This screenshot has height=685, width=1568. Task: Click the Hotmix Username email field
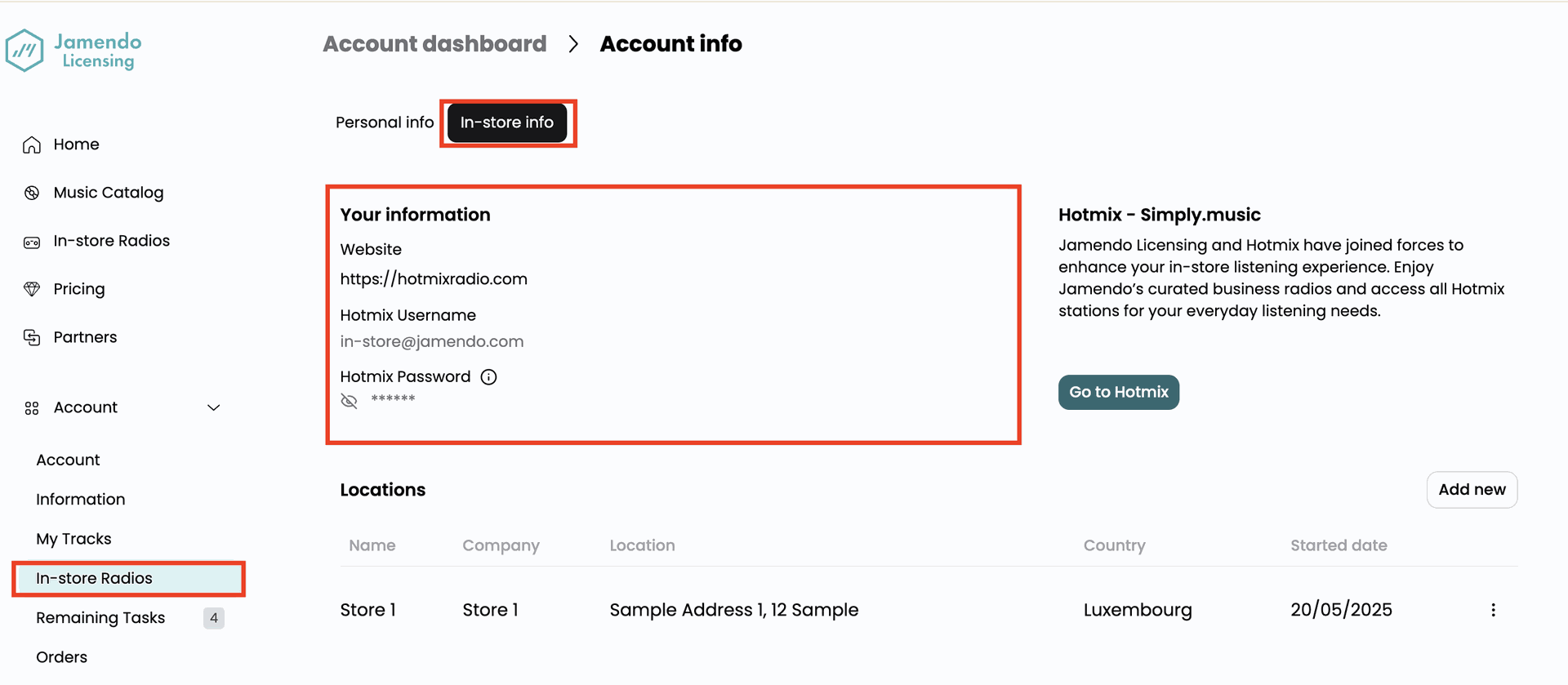click(432, 342)
